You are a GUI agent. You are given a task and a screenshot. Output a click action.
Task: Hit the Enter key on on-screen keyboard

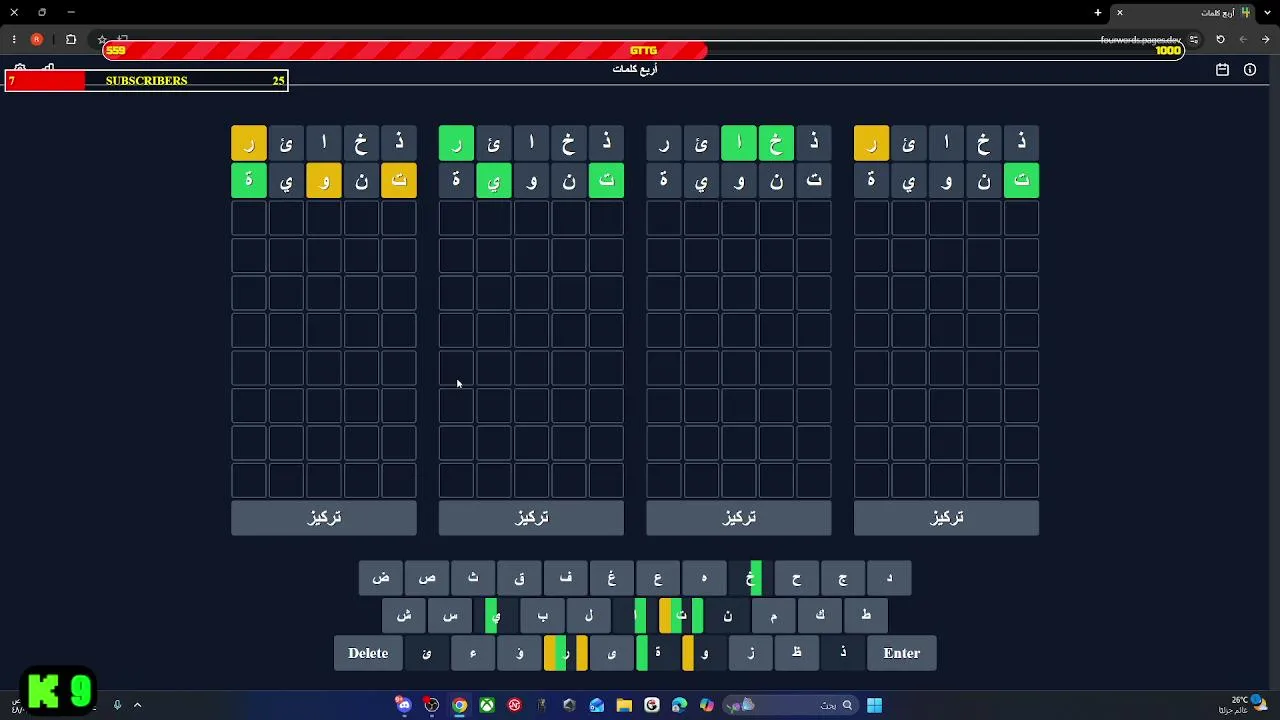(x=902, y=653)
